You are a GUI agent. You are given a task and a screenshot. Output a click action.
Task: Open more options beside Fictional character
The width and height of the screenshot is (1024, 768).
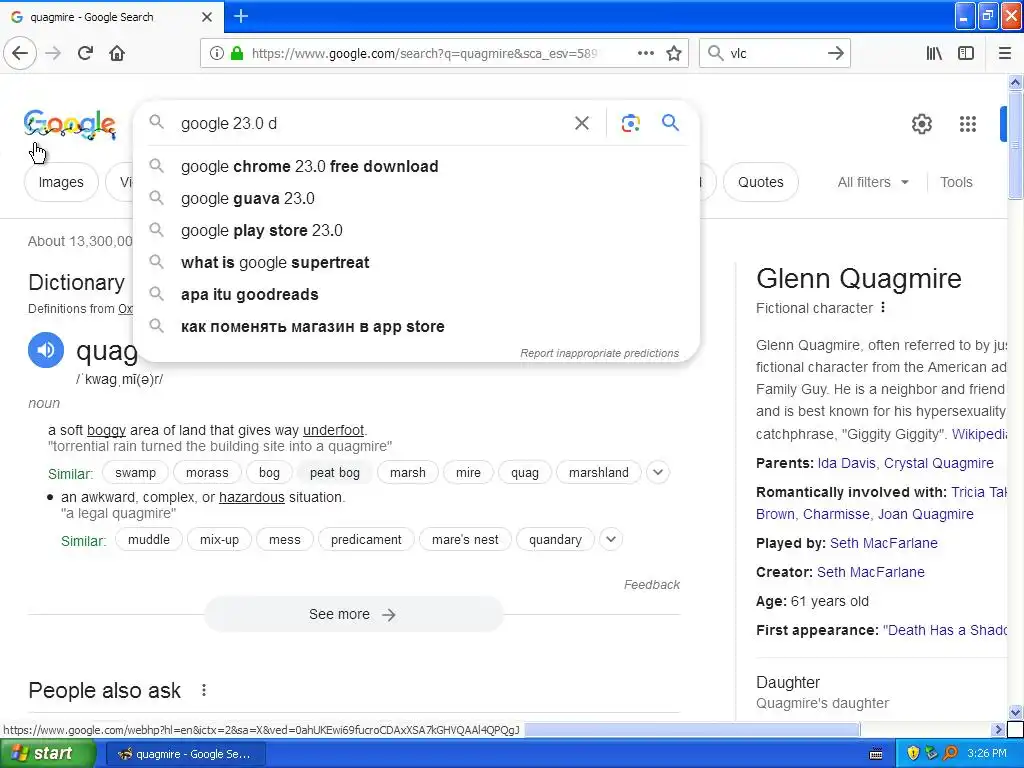[883, 307]
